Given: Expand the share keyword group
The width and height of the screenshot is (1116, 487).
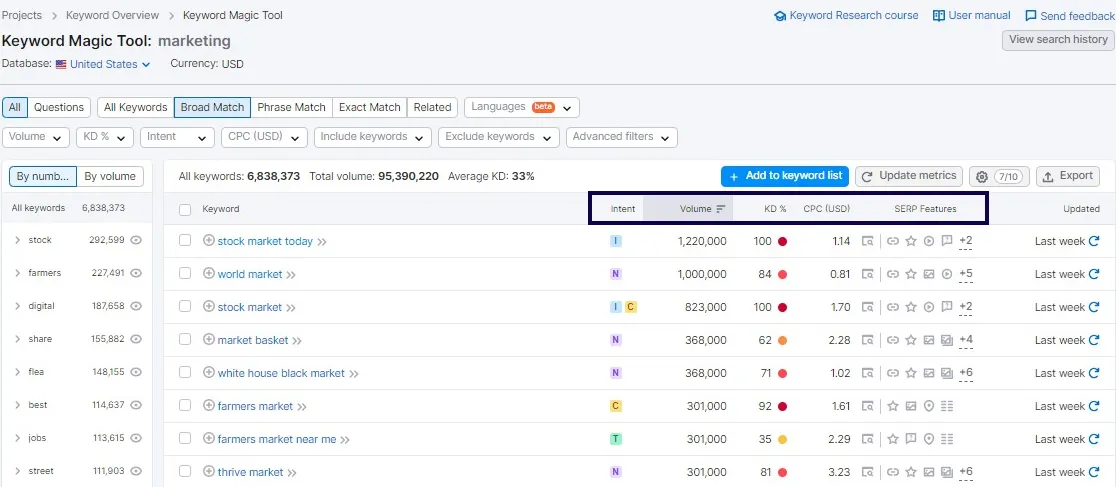Looking at the screenshot, I should pyautogui.click(x=17, y=339).
